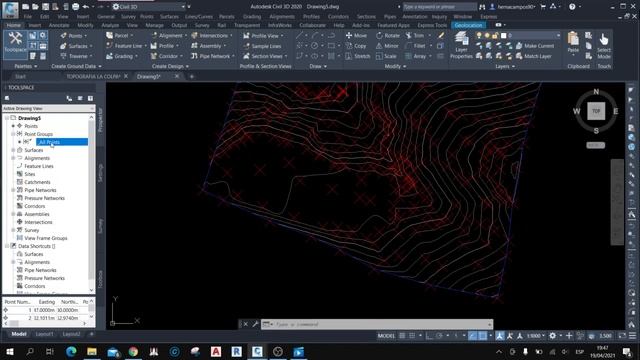This screenshot has height=360, width=640.
Task: Expand the Create Ground Data panel
Action: 76,66
